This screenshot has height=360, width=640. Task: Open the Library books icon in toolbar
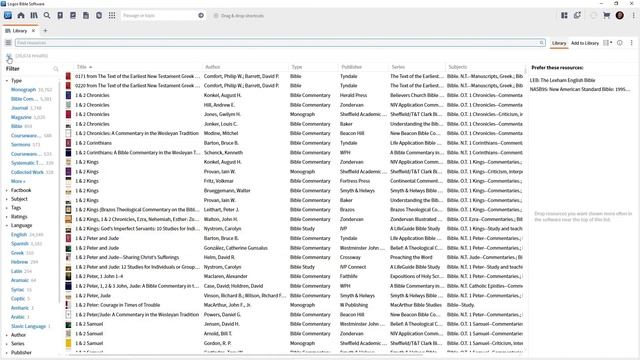point(34,16)
